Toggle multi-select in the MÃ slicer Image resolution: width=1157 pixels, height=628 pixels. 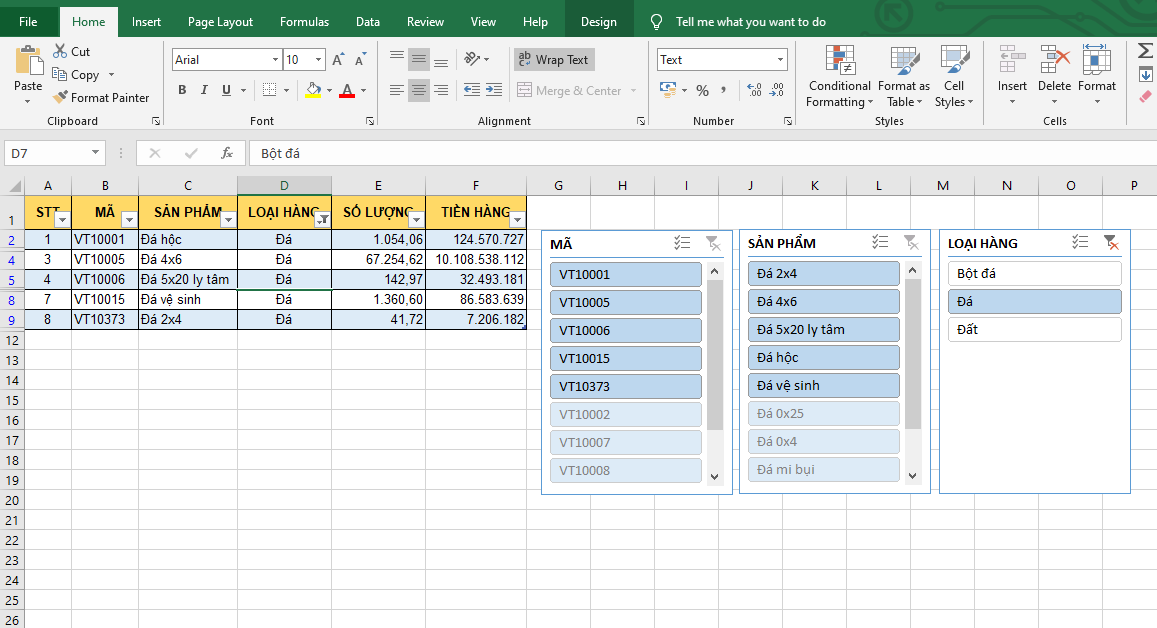point(683,242)
